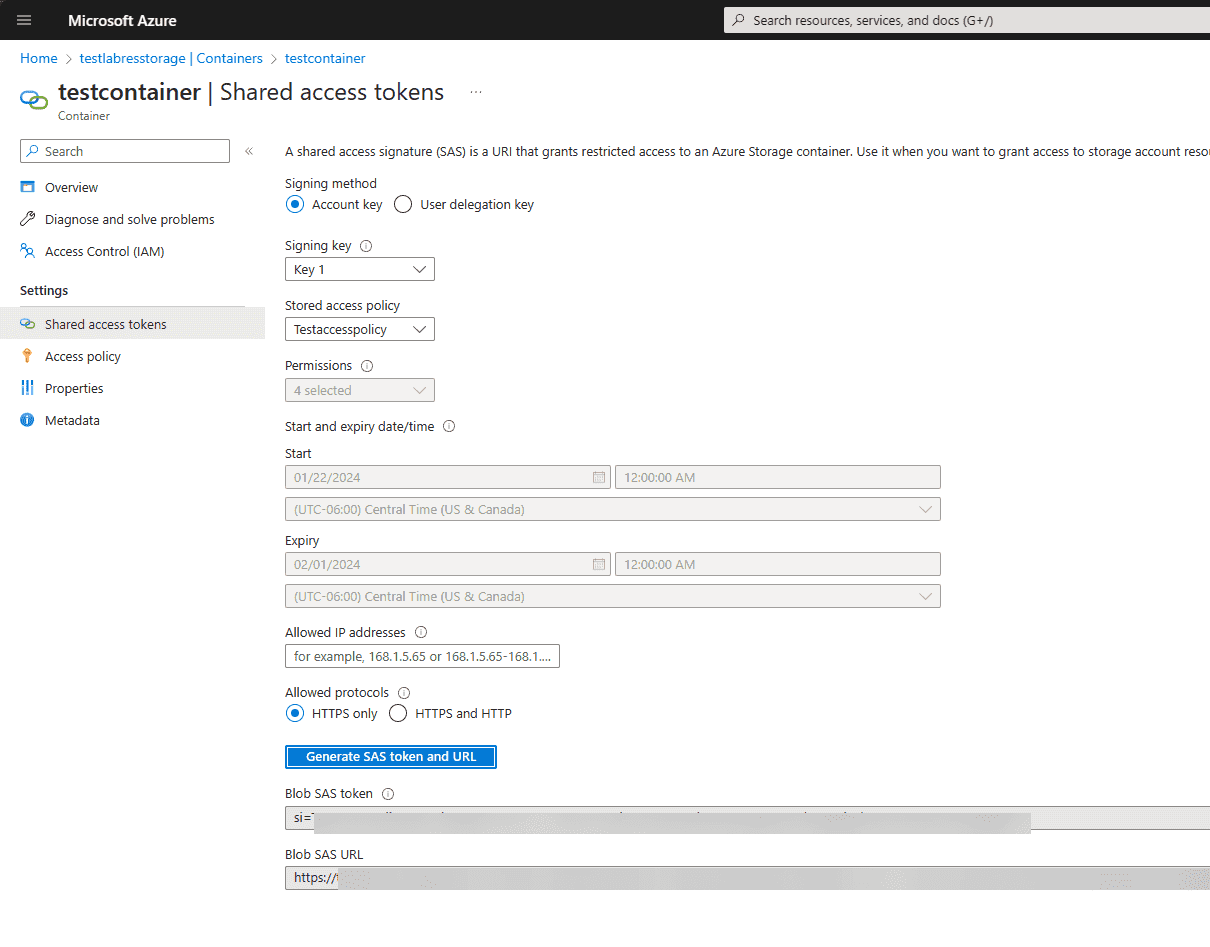Open the Start time zone dropdown
Viewport: 1210px width, 947px height.
613,509
